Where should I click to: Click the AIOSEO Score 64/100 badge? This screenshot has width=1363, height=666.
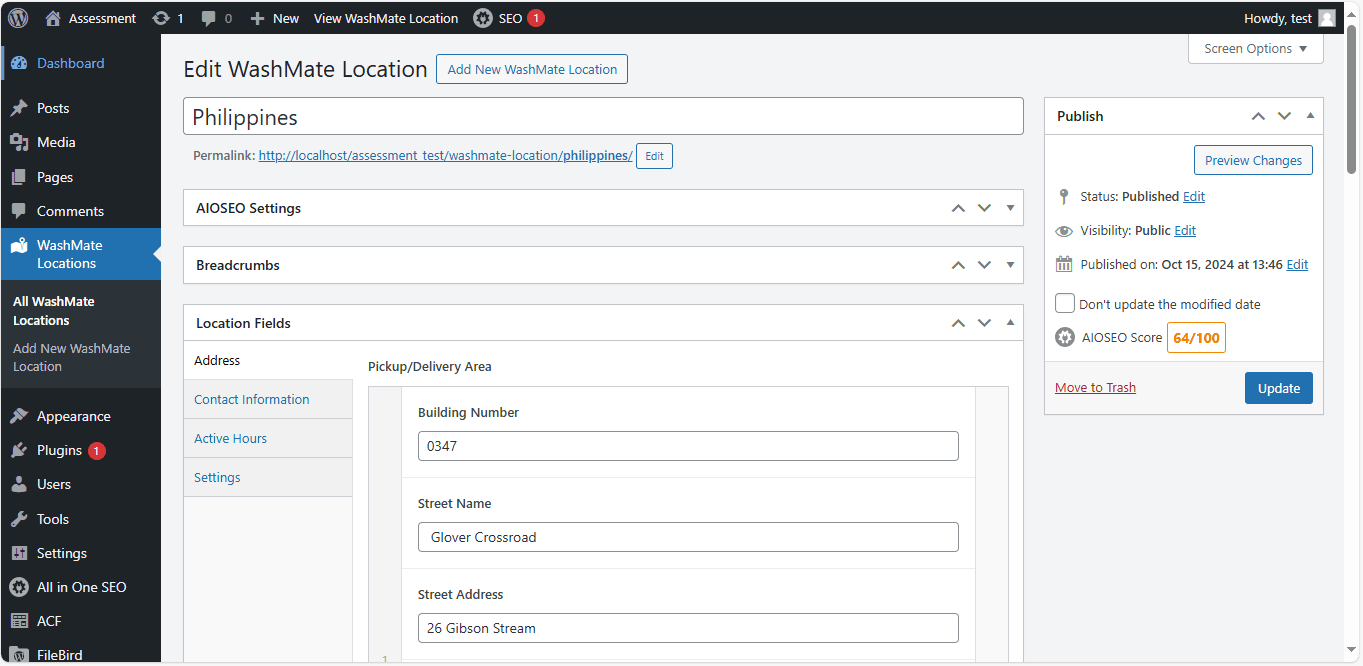tap(1196, 338)
